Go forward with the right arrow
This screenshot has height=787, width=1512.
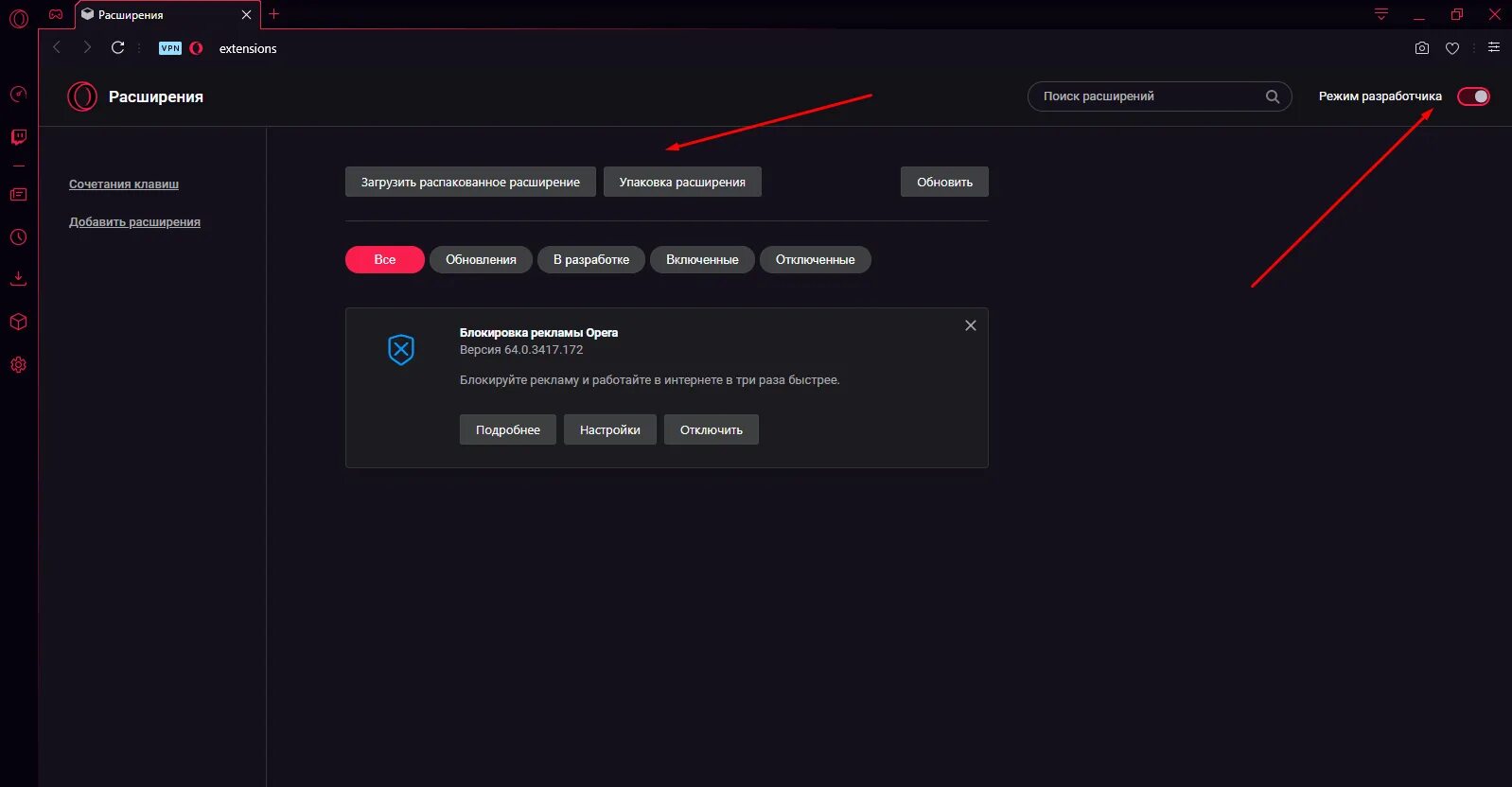tap(87, 47)
